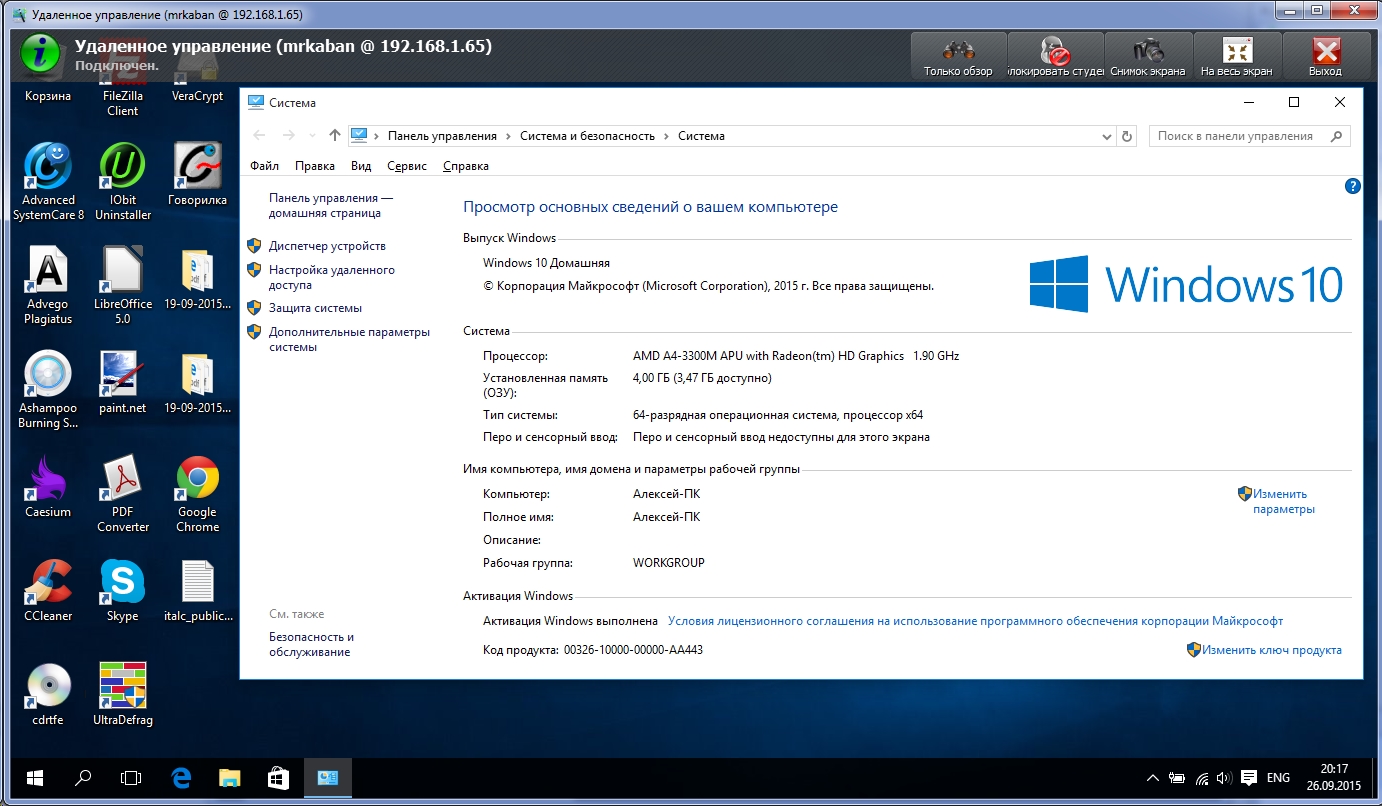This screenshot has height=806, width=1382.
Task: Select LibreOffice 5.0 desktop icon
Action: [123, 285]
